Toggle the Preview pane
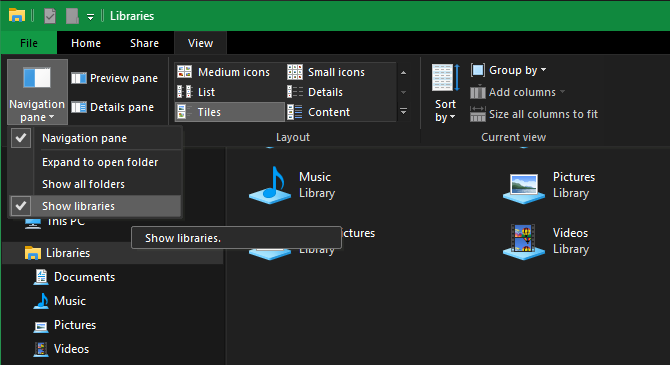Image resolution: width=670 pixels, height=365 pixels. (115, 78)
